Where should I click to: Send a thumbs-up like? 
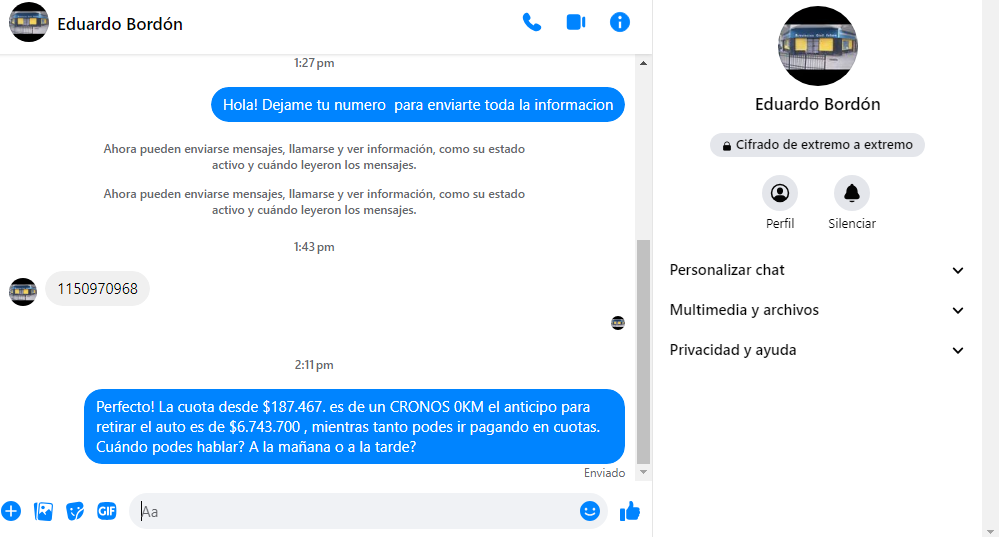(629, 511)
